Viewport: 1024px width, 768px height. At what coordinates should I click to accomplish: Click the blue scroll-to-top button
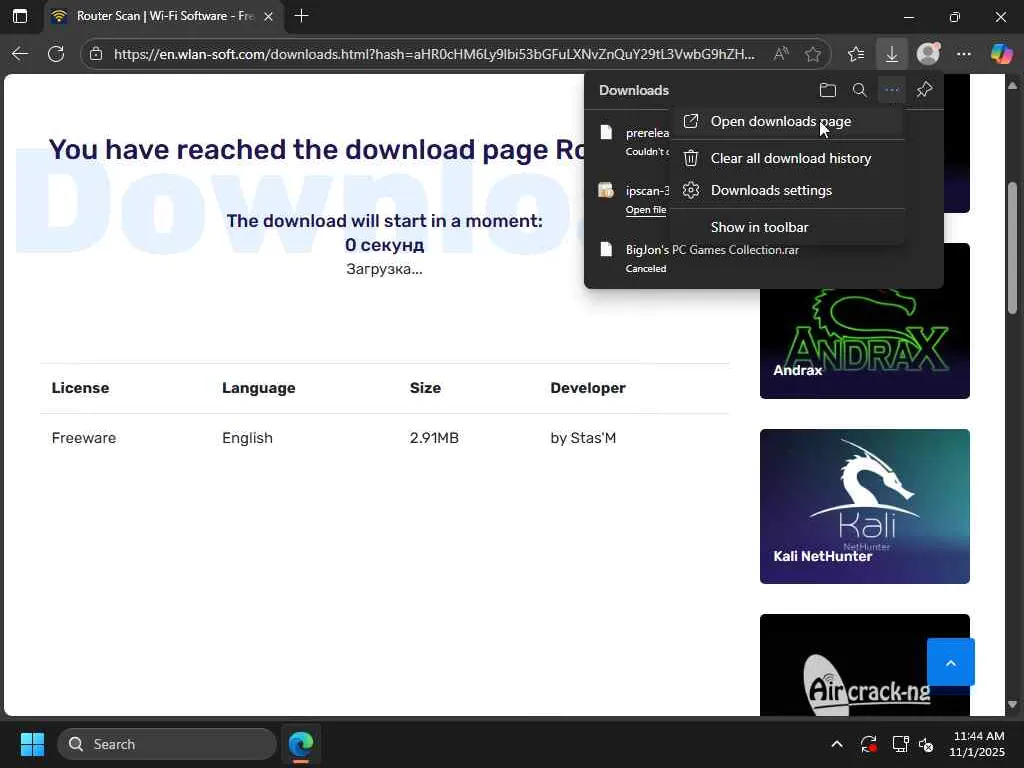point(950,662)
